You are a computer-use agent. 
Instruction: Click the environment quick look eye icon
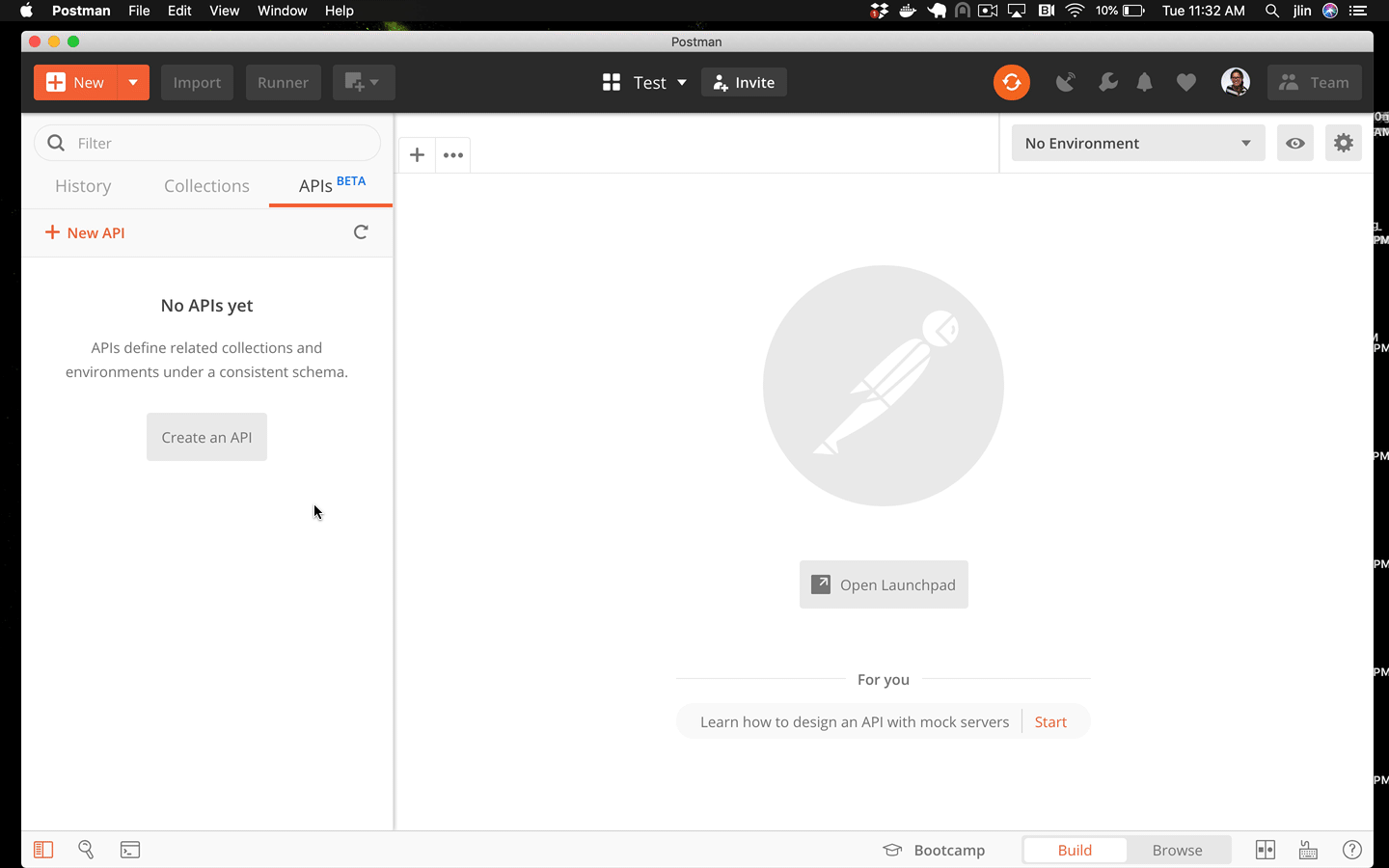click(x=1295, y=143)
